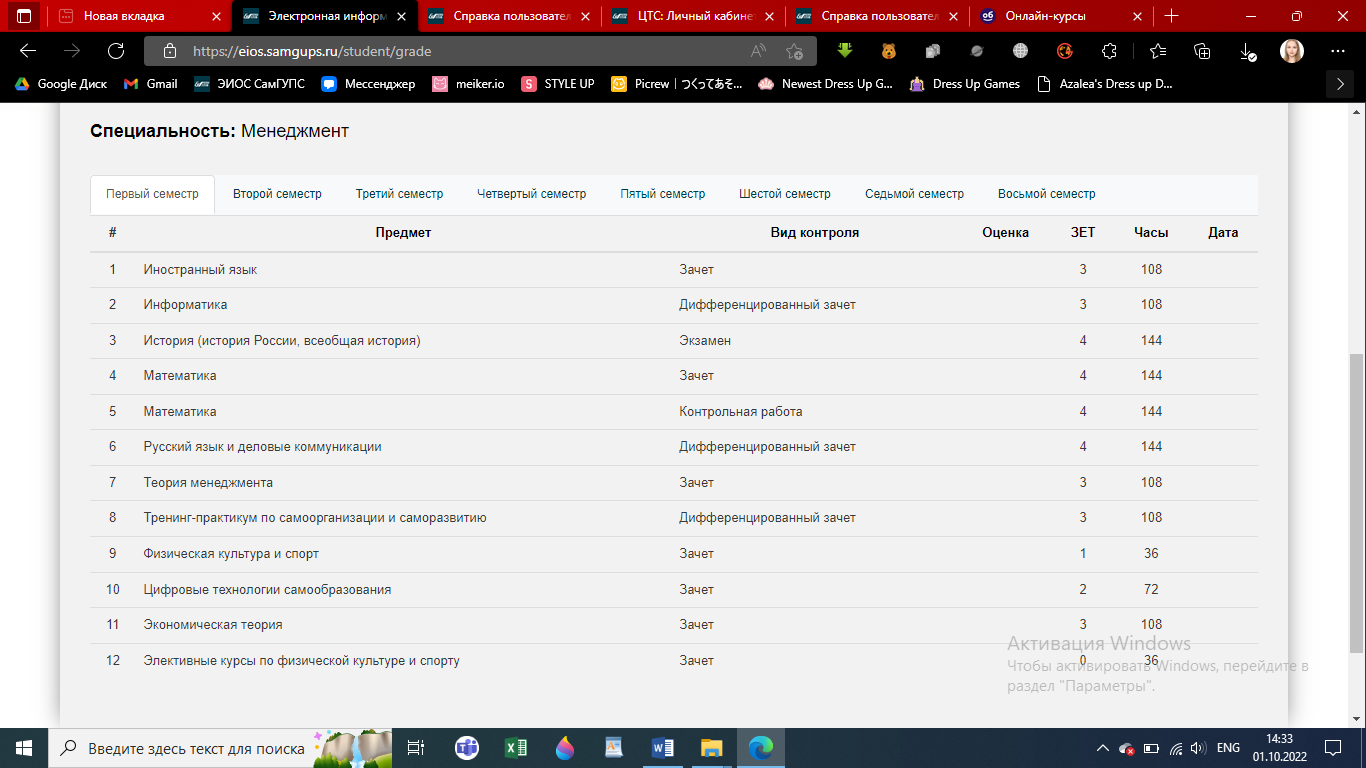The width and height of the screenshot is (1366, 768).
Task: Switch to Второй семестр tab
Action: 277,194
